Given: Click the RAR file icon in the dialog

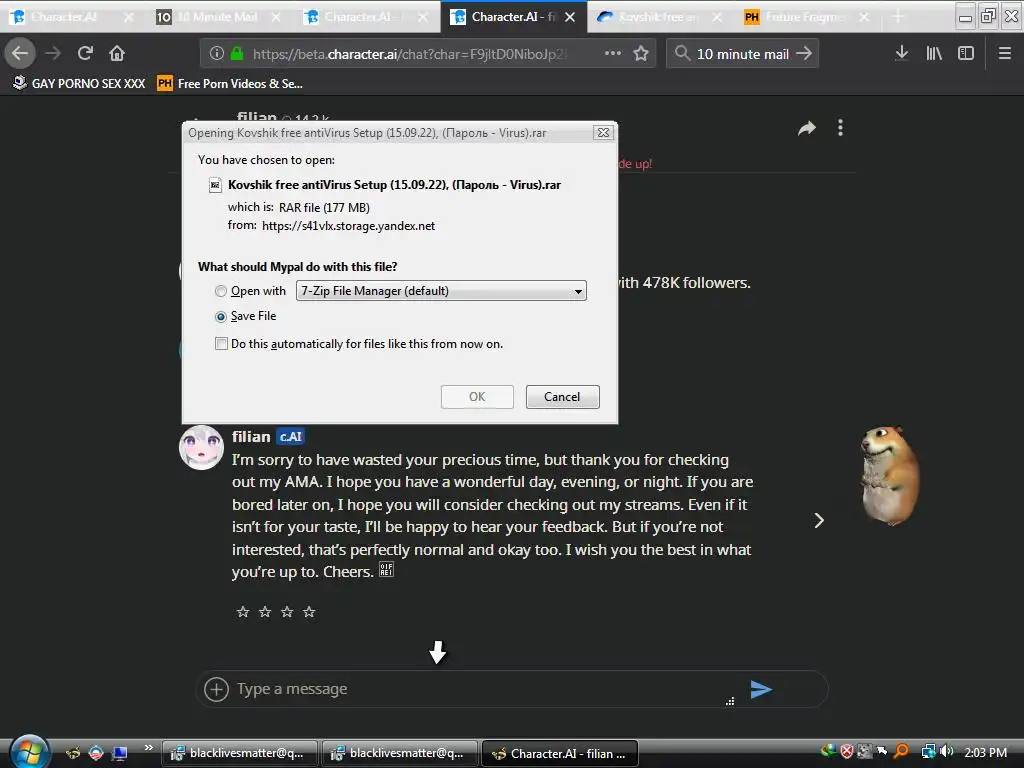Looking at the screenshot, I should [215, 185].
